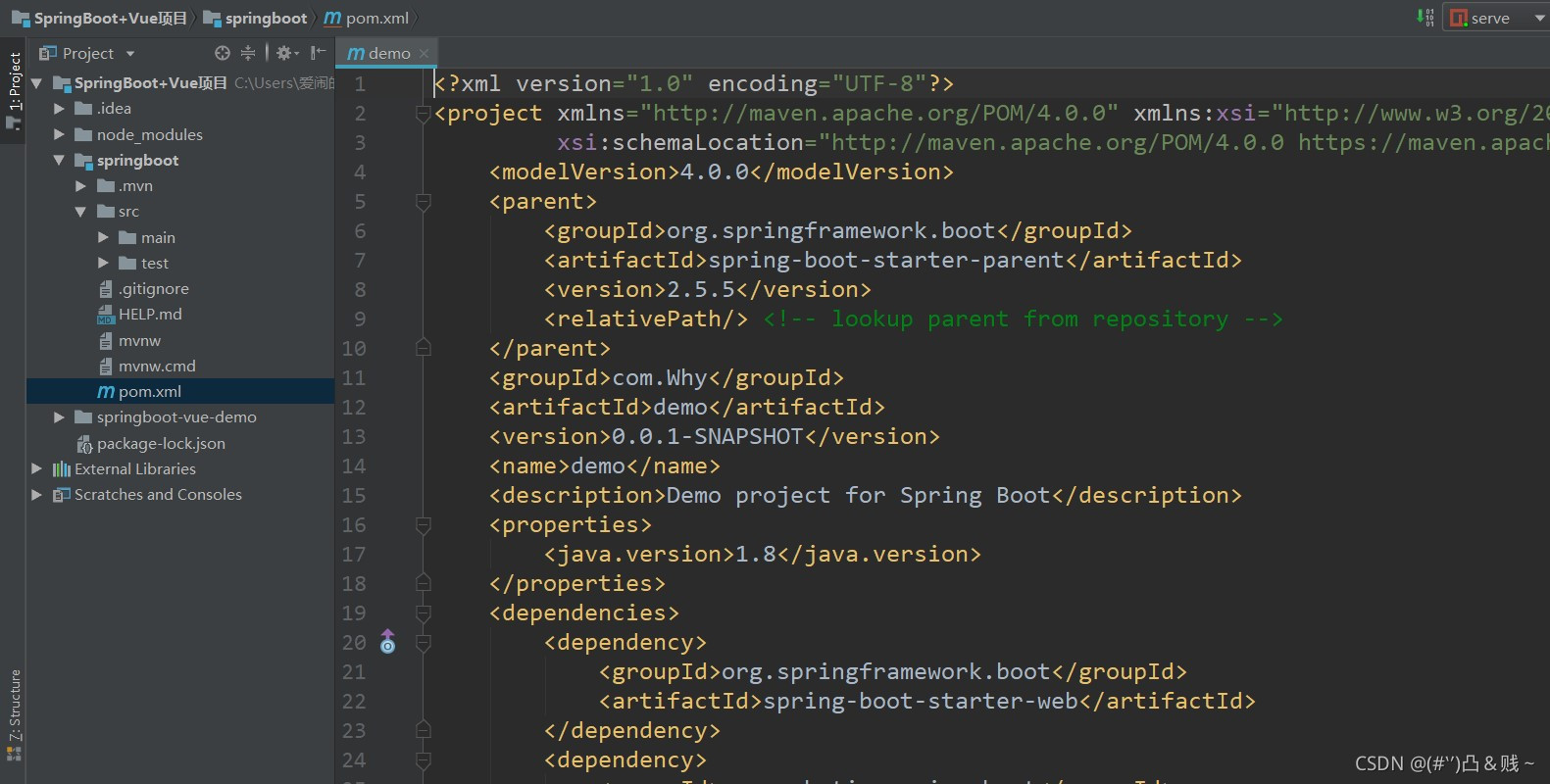Toggle the 1: Project side tool tab
This screenshot has width=1550, height=784.
pyautogui.click(x=14, y=91)
